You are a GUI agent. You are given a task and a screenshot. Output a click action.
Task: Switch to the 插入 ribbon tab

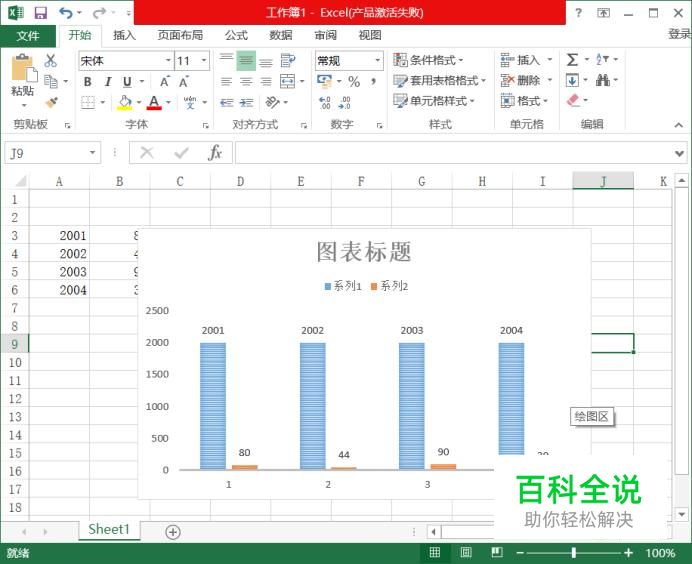click(x=125, y=35)
